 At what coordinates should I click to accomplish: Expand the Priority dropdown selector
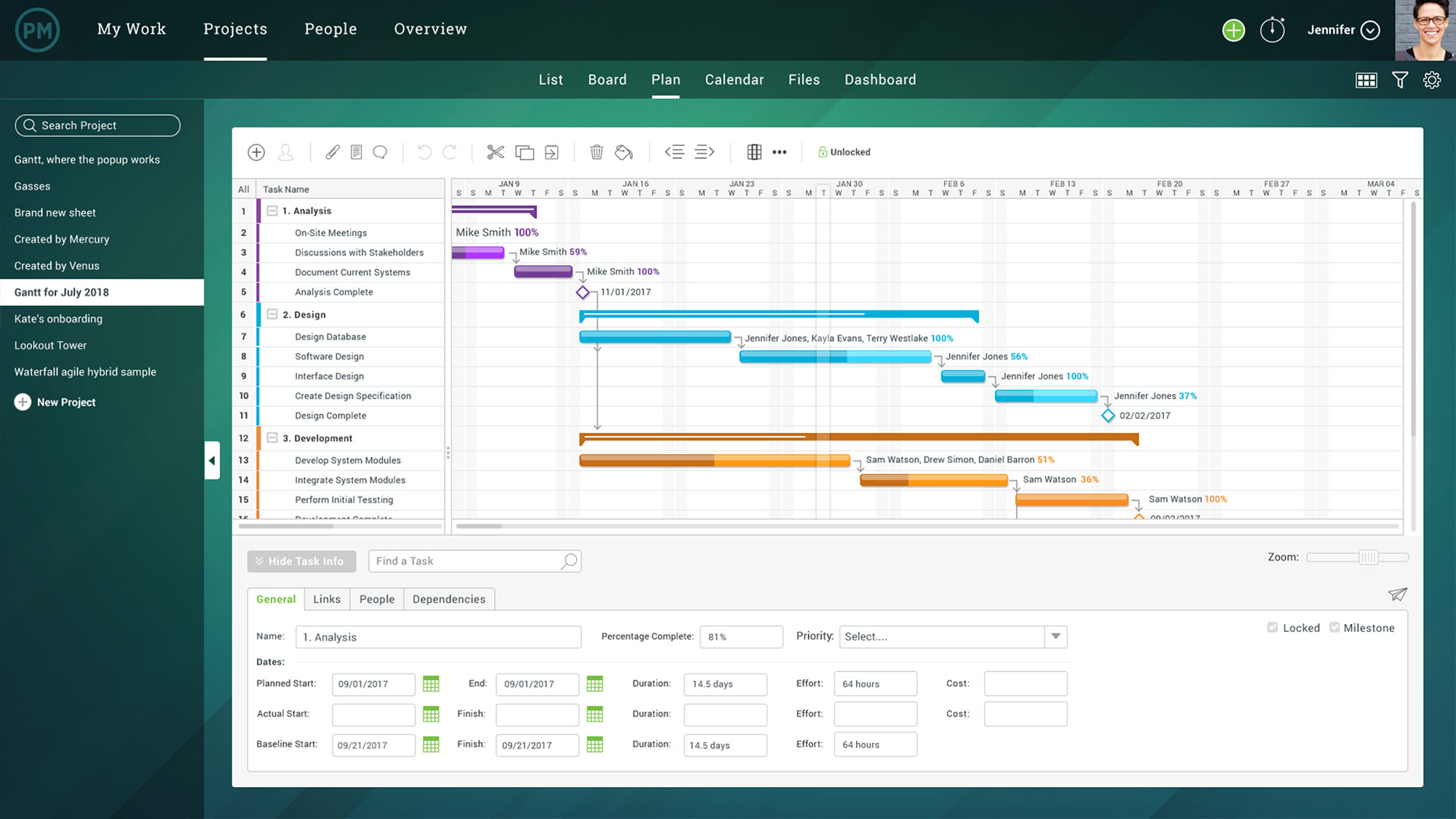pyautogui.click(x=1056, y=636)
